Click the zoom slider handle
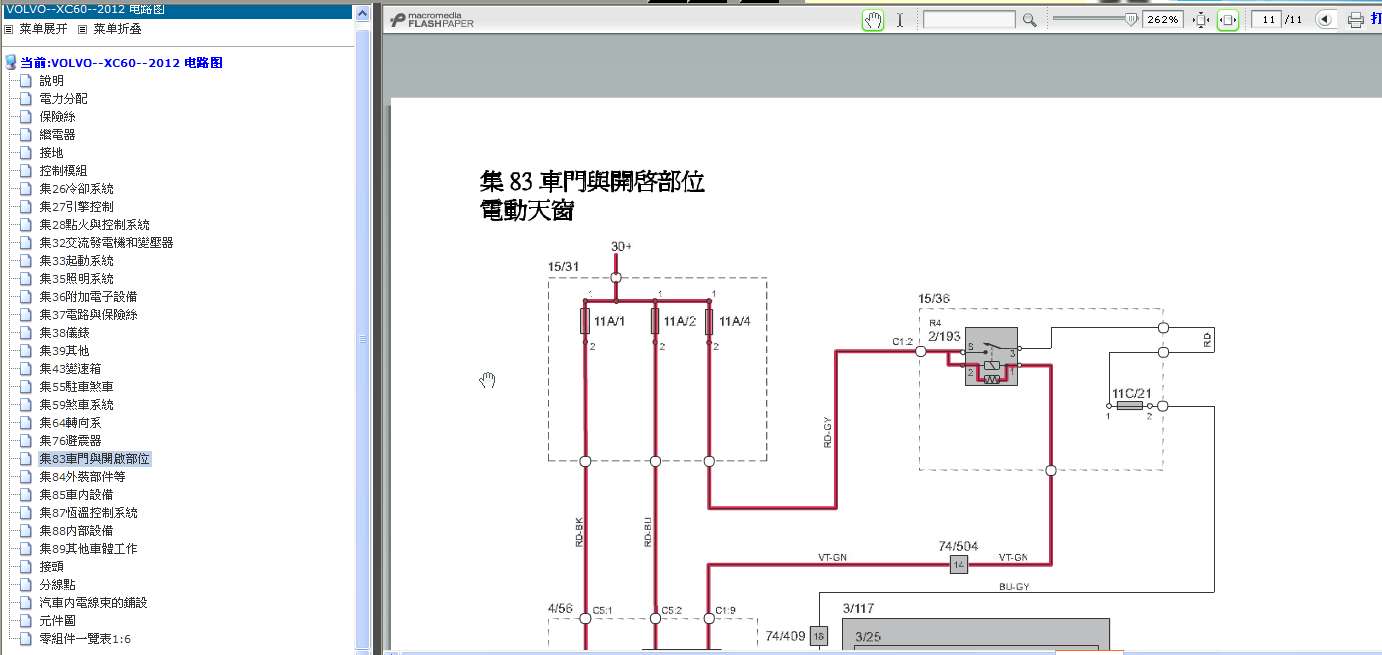Screen dimensions: 1382x655 pos(1132,19)
